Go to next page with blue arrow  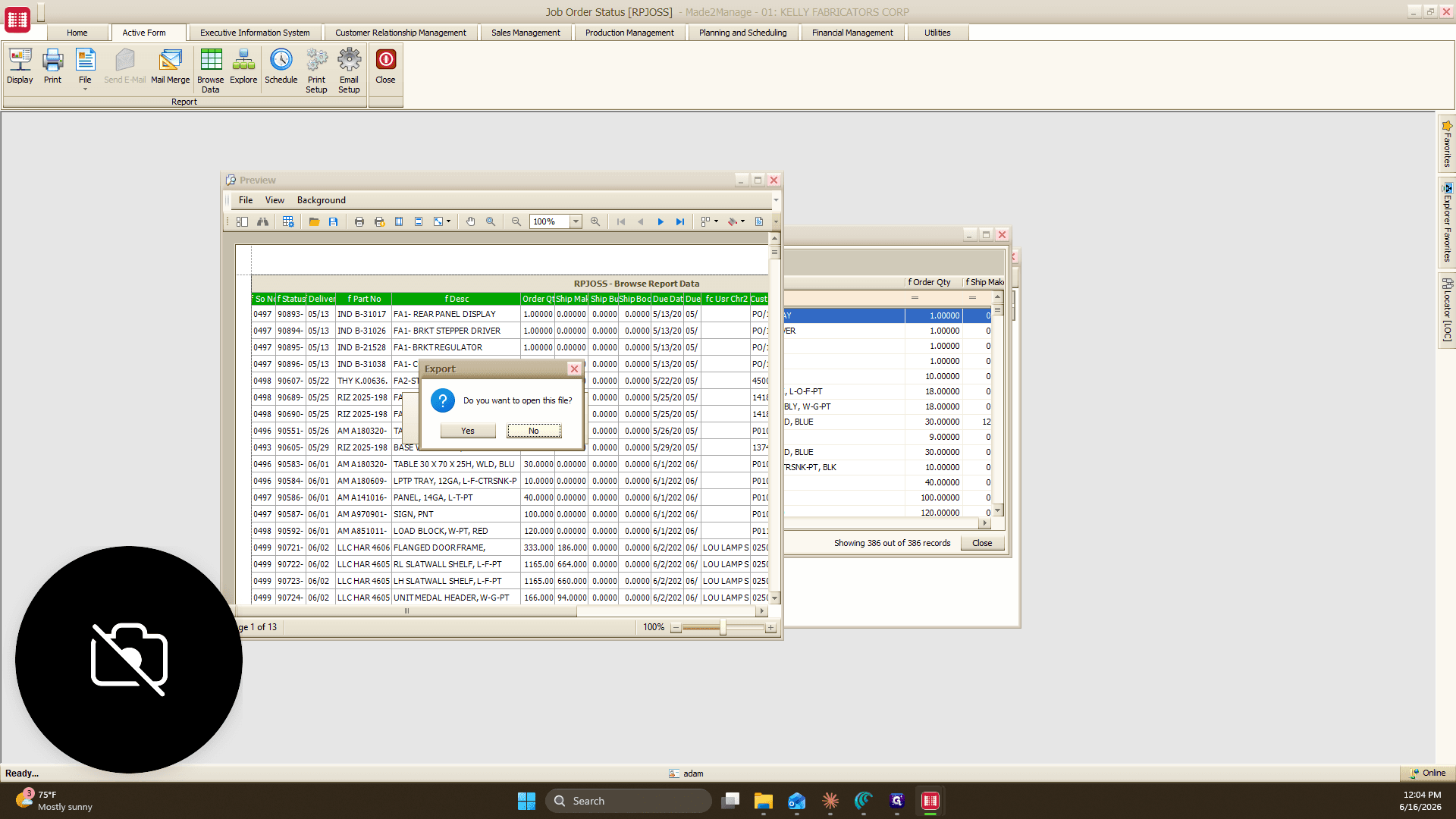(661, 221)
